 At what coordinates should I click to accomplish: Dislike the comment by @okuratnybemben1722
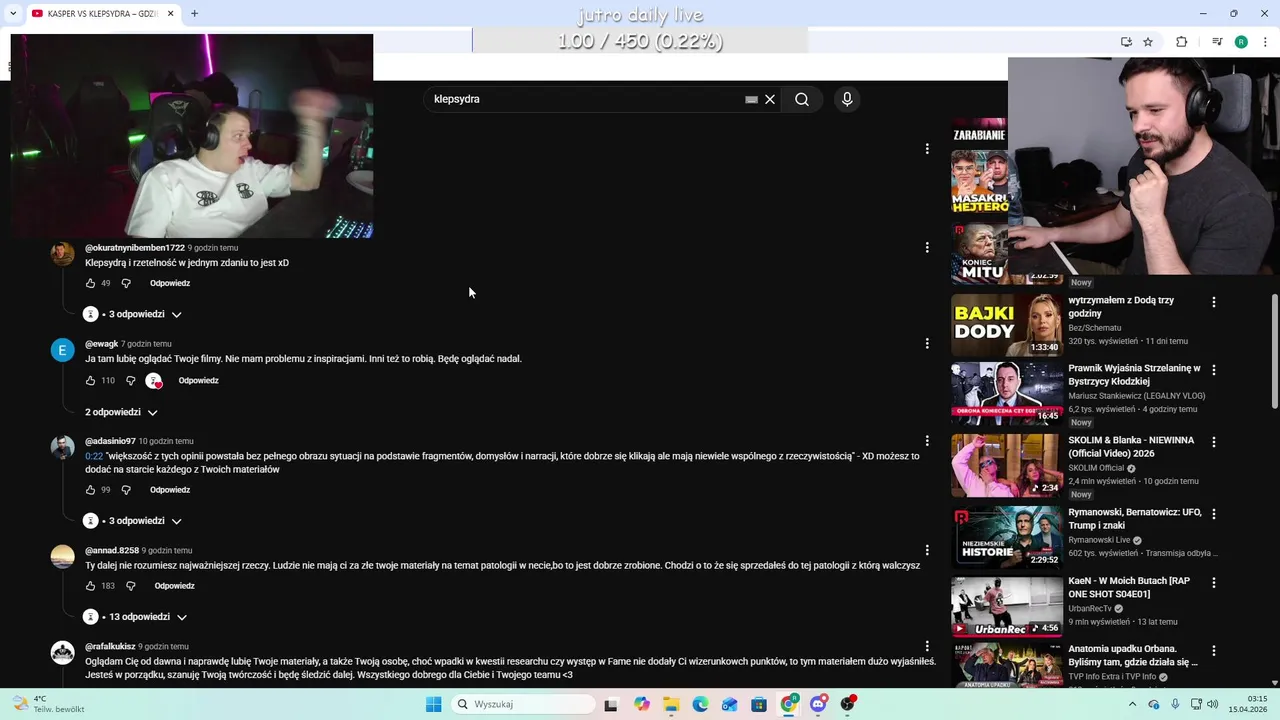tap(126, 283)
